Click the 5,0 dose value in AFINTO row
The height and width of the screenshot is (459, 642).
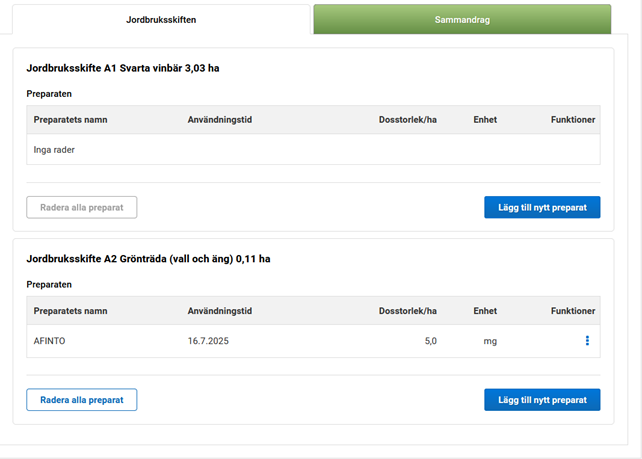click(428, 341)
